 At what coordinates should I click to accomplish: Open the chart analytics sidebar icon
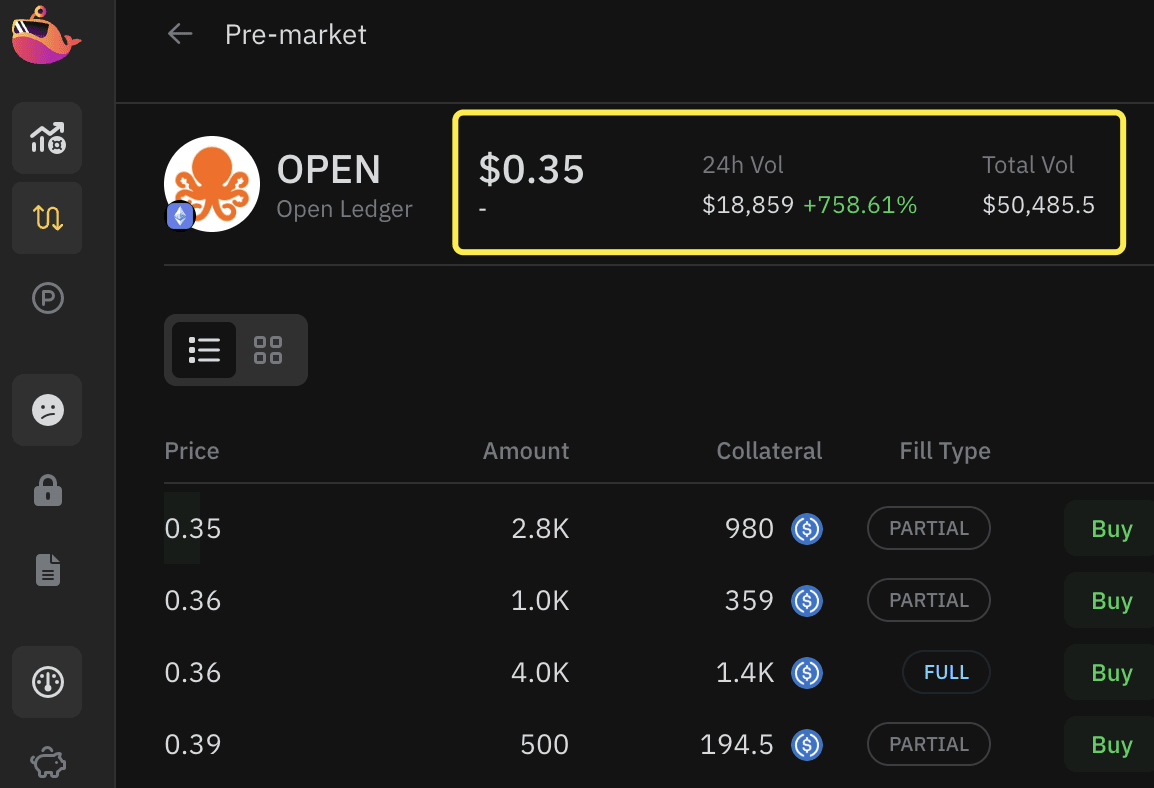47,138
